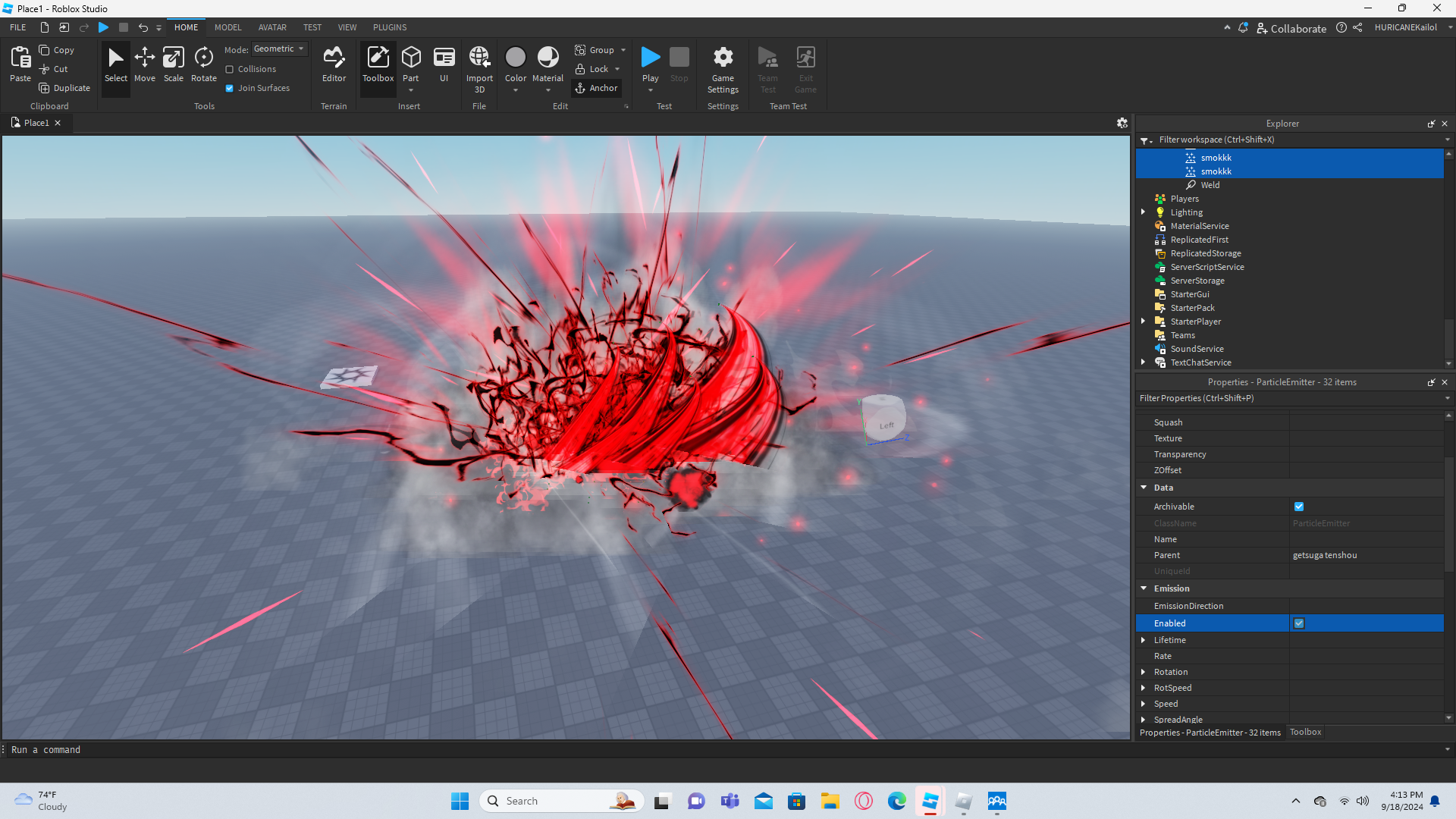Select the Move tool
This screenshot has height=819, width=1456.
coord(144,64)
